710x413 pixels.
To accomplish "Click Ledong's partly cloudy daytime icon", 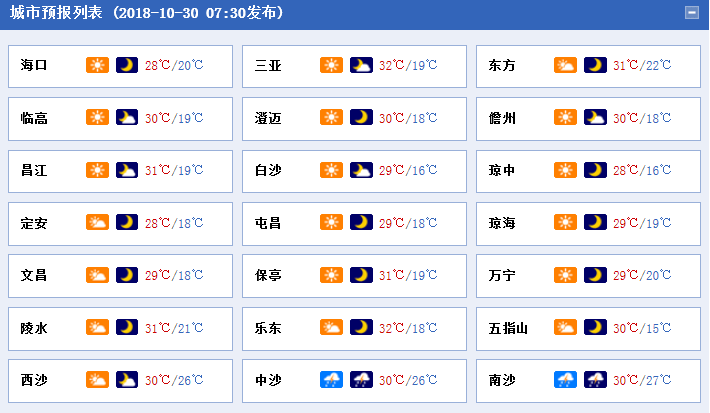I will point(331,327).
